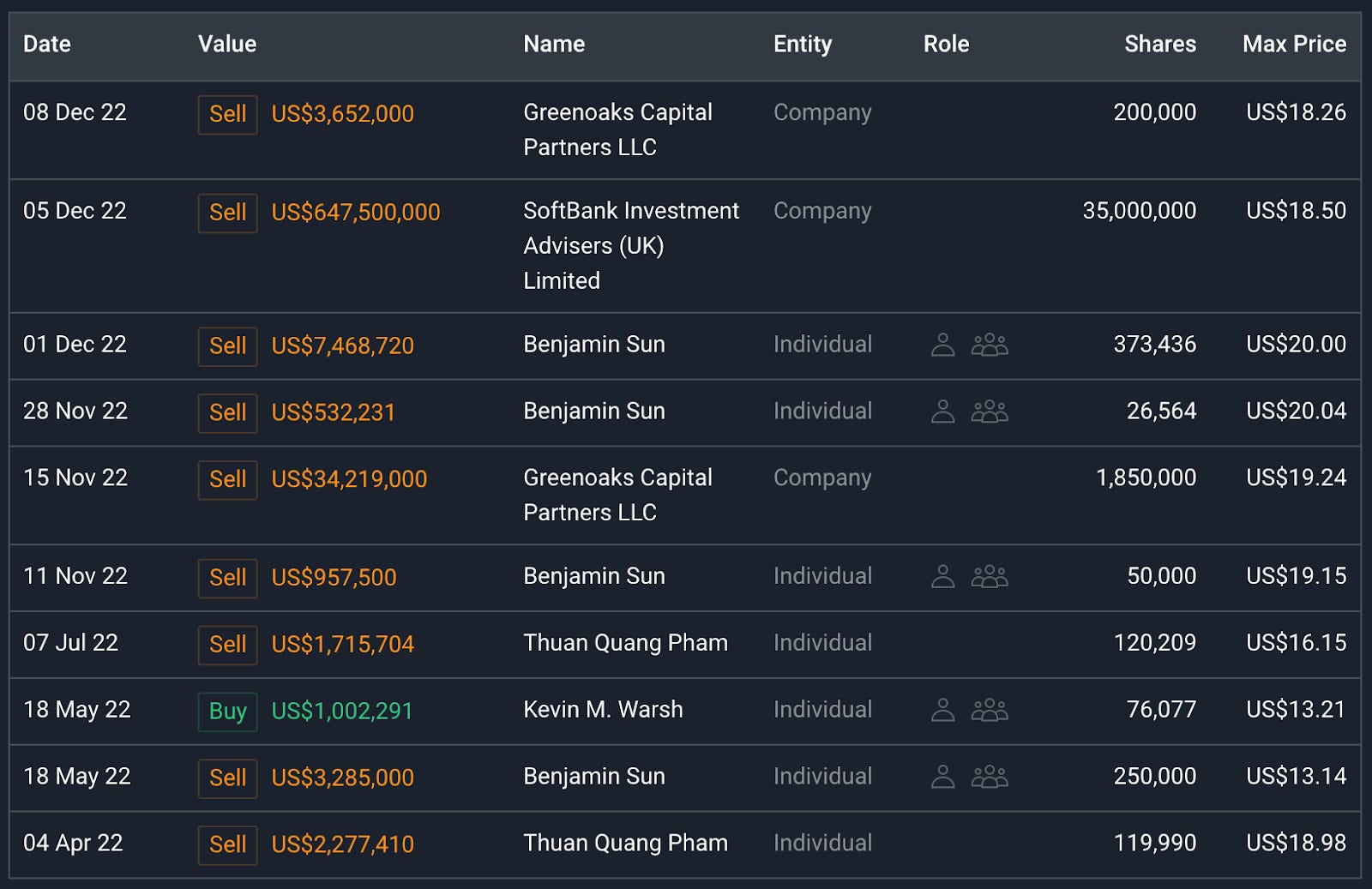Click shares count 35,000,000
Screen dimensions: 1372x889
(x=1139, y=211)
